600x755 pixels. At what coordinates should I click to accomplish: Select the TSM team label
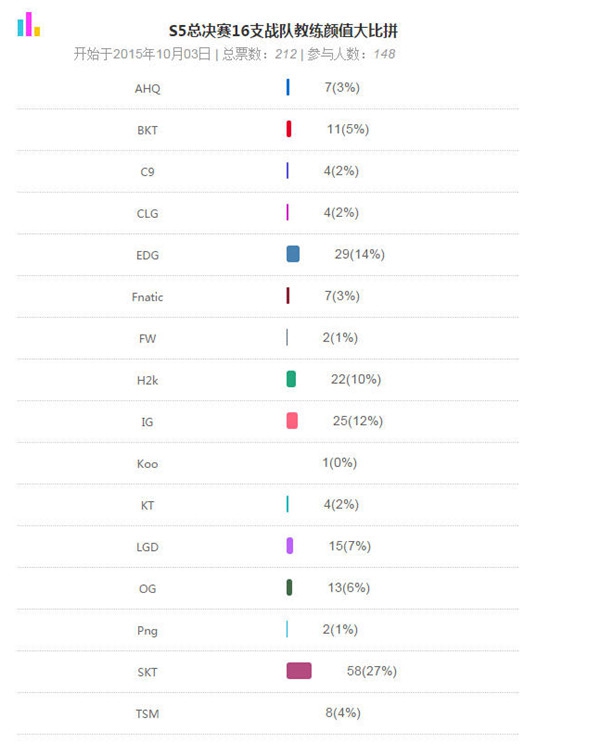click(147, 714)
